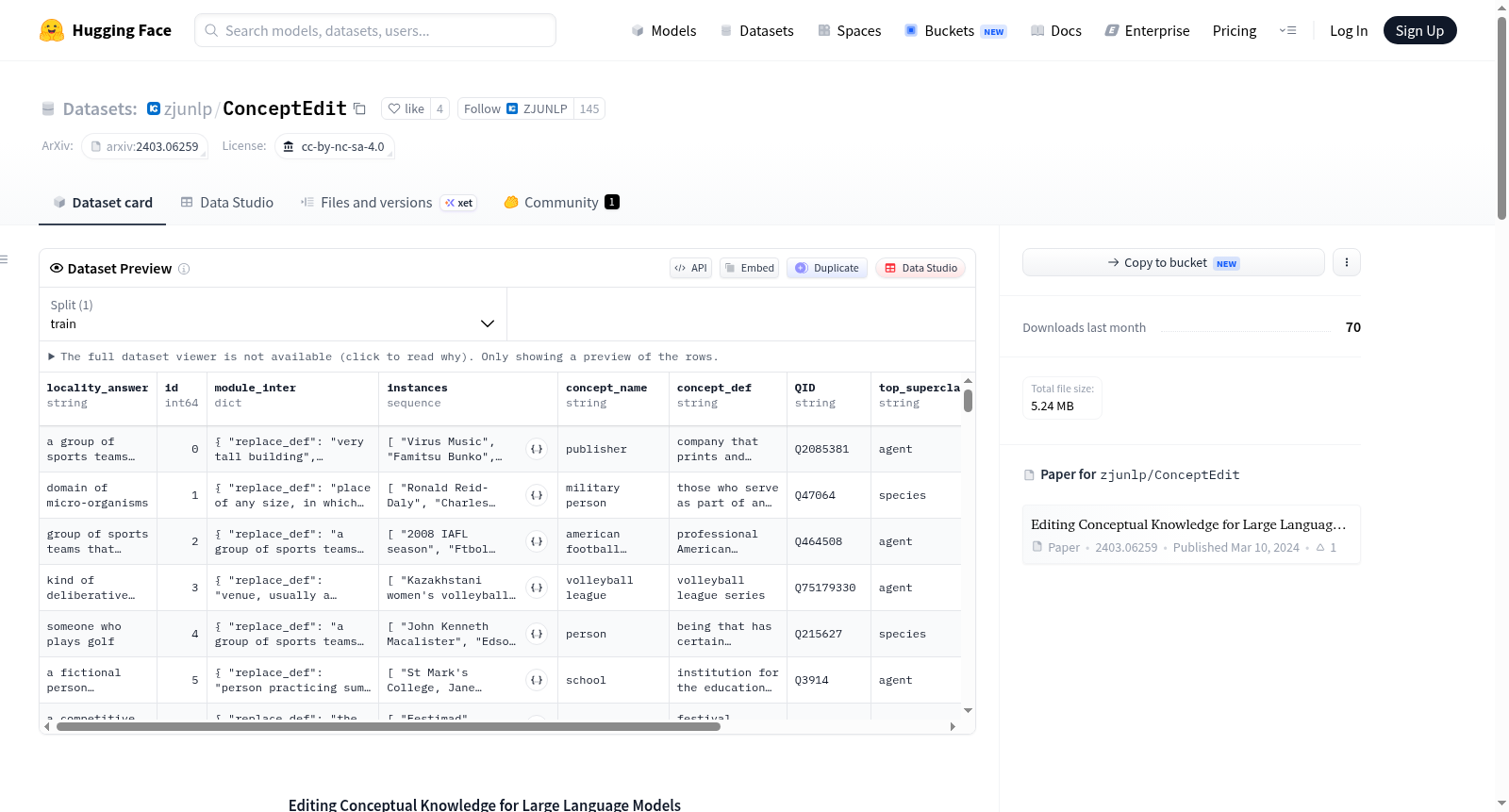Expand the St Mark's College instances cell
The width and height of the screenshot is (1509, 812).
click(537, 680)
